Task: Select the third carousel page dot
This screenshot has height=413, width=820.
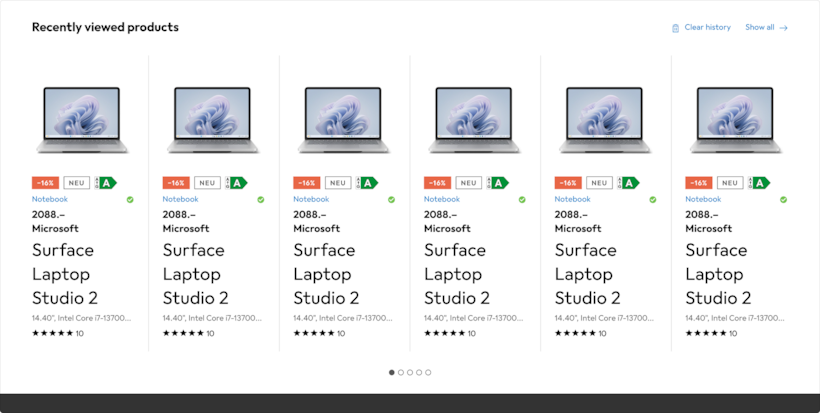Action: click(x=410, y=372)
